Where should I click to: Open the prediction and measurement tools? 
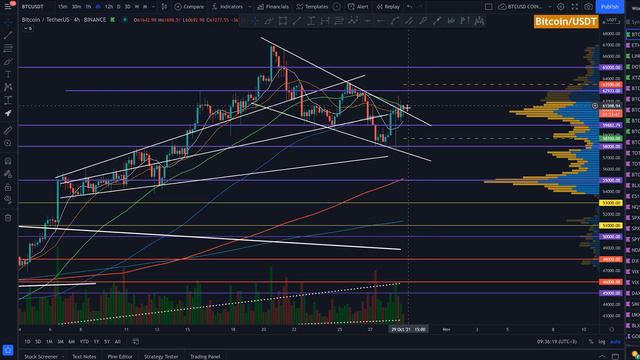click(x=8, y=100)
